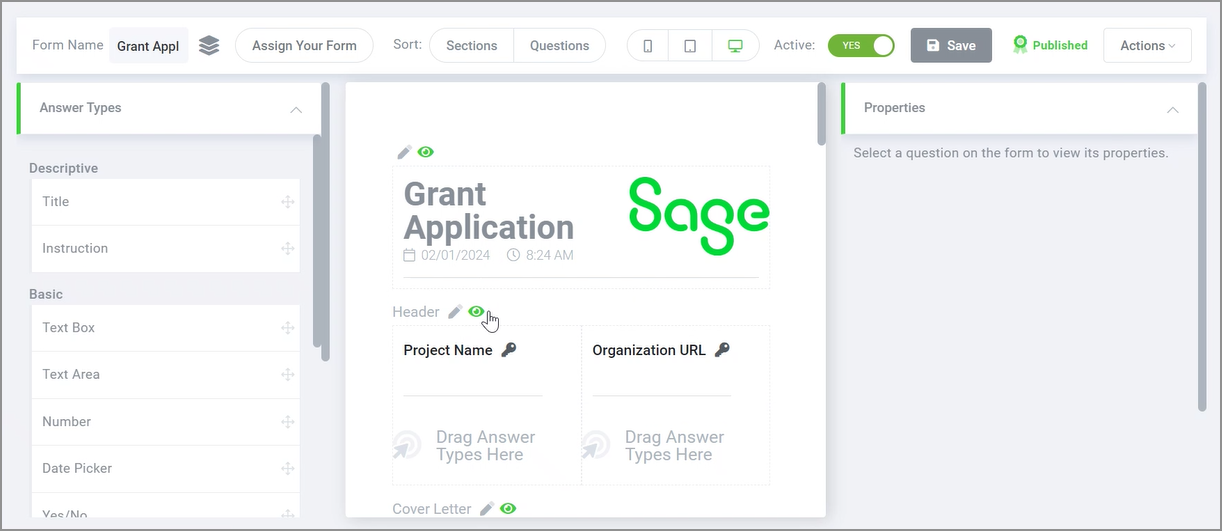Click the Form Name input field

(149, 46)
